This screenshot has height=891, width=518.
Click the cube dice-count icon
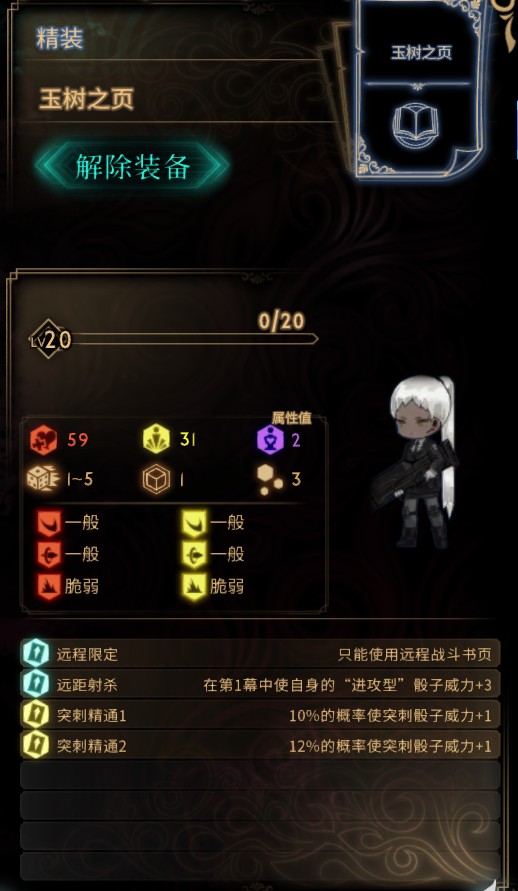[156, 480]
